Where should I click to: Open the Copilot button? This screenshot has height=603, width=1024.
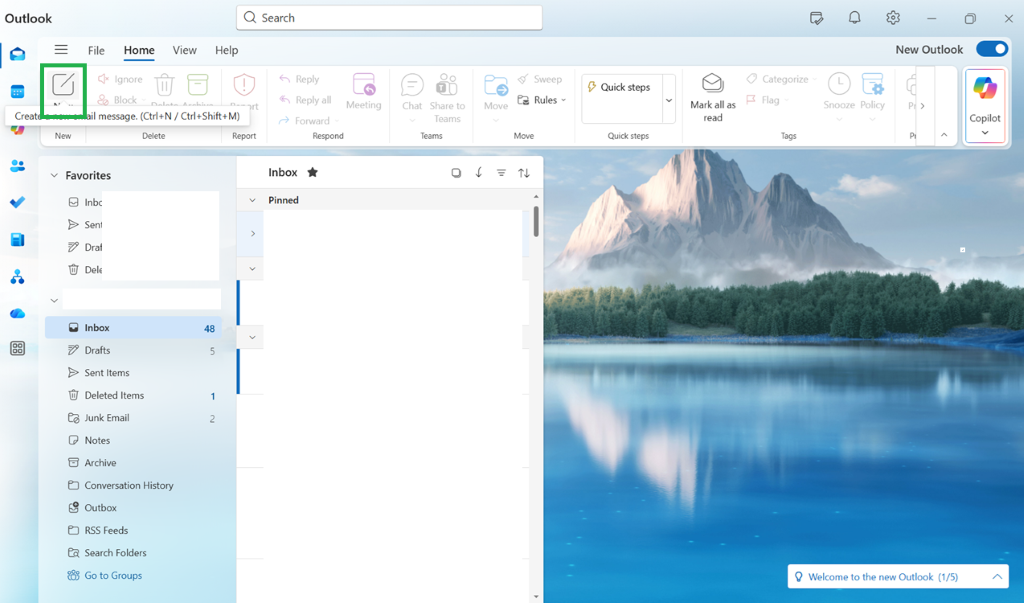coord(985,105)
